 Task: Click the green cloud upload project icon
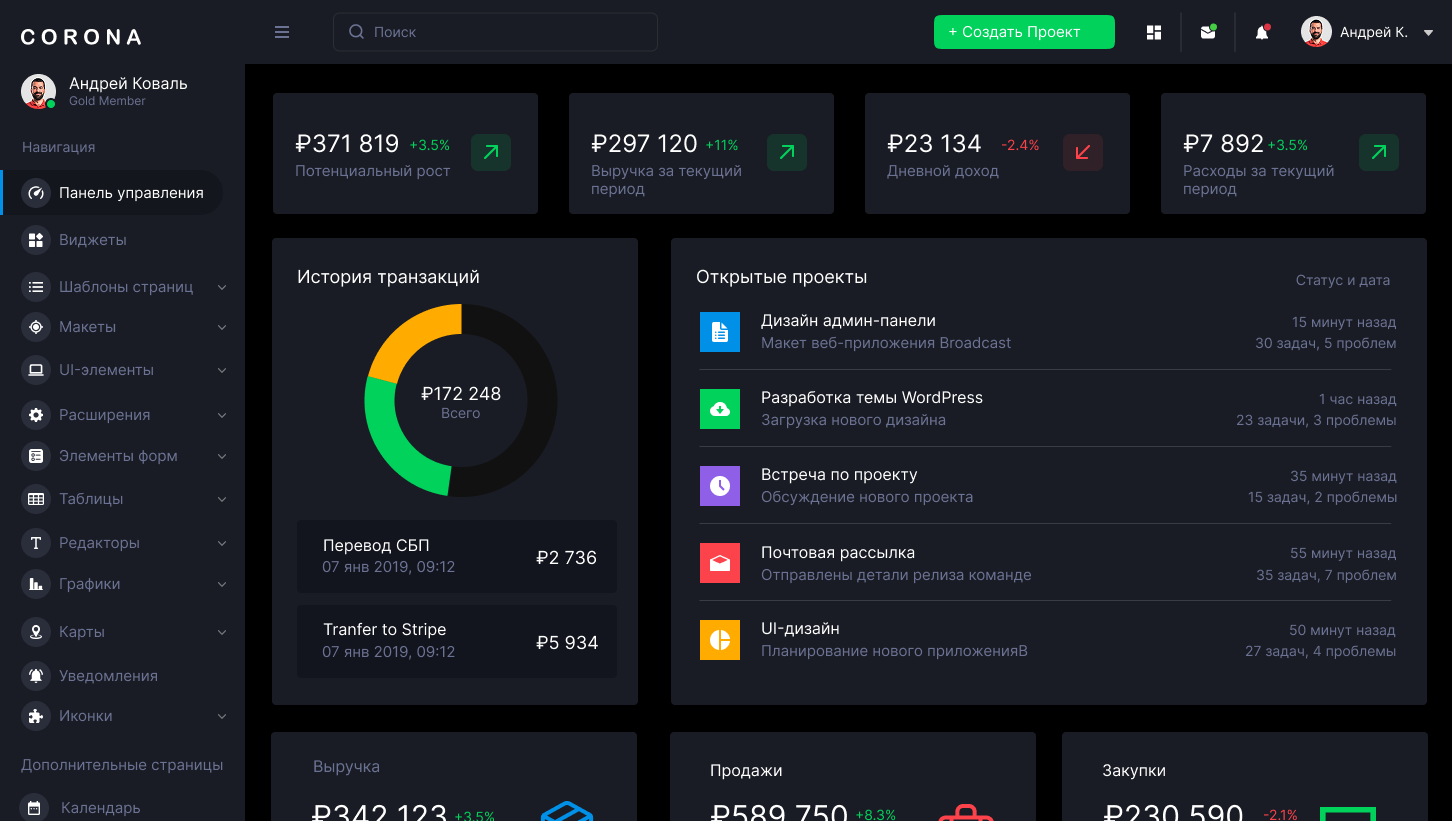(x=720, y=409)
